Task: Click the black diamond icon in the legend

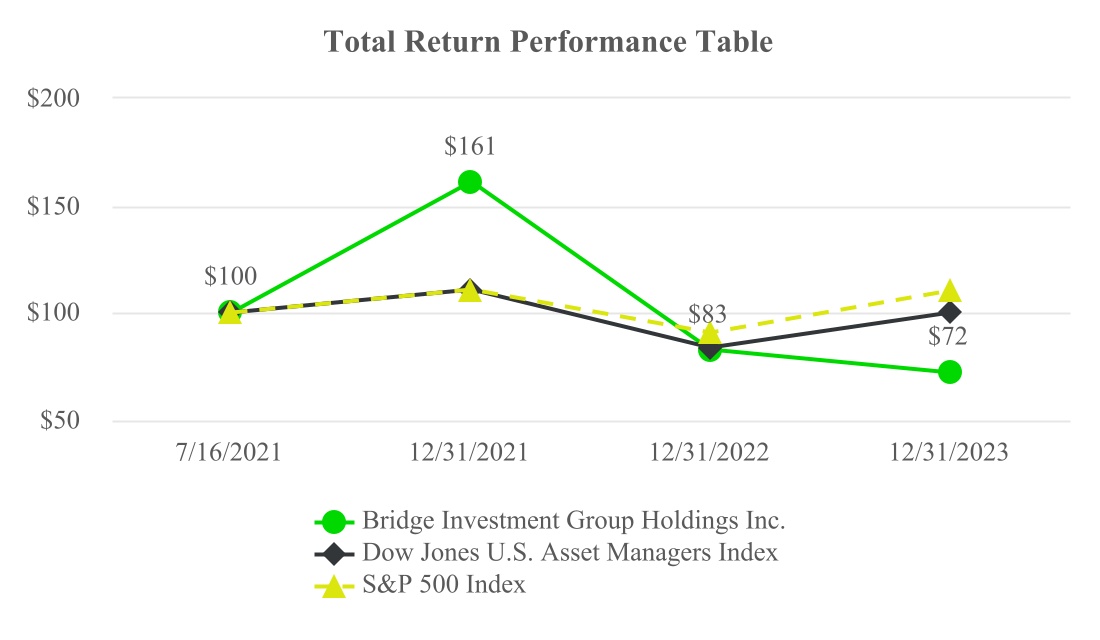Action: coord(334,553)
